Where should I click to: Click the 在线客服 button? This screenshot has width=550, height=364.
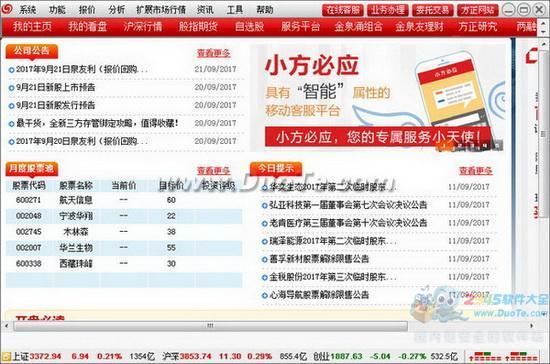tap(343, 10)
